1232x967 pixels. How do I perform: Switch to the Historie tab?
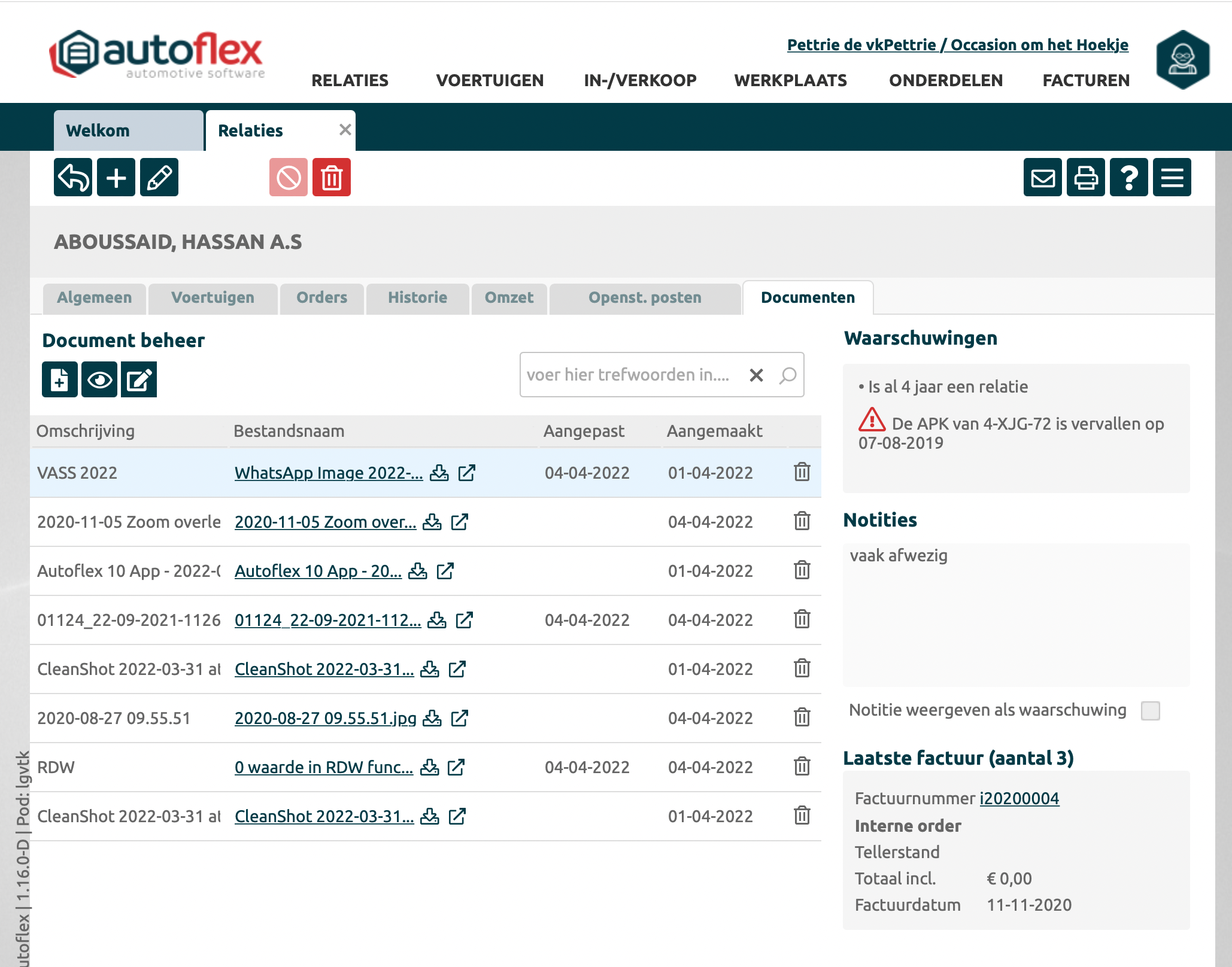point(417,297)
